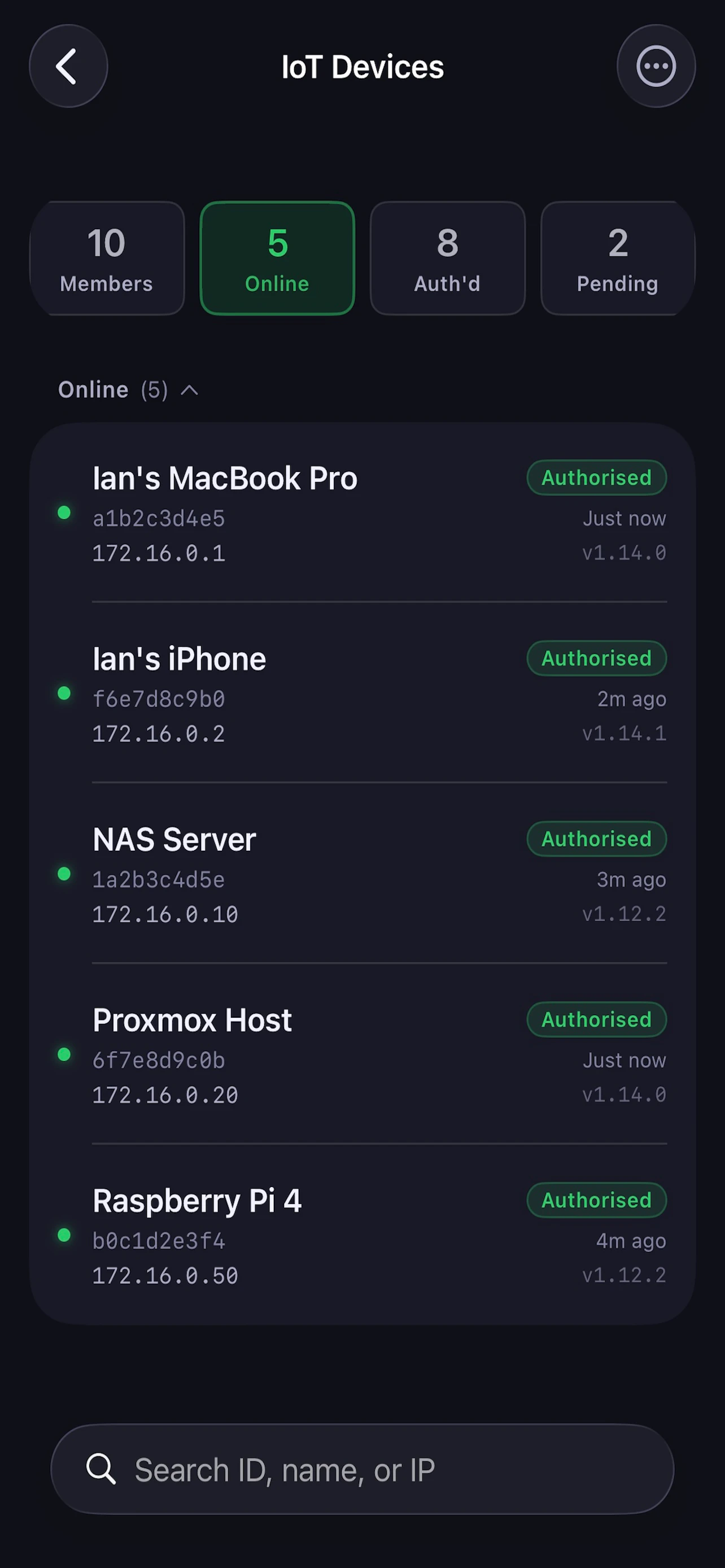The width and height of the screenshot is (725, 1568).
Task: Switch to the 8 Auth'd filter
Action: pyautogui.click(x=447, y=258)
